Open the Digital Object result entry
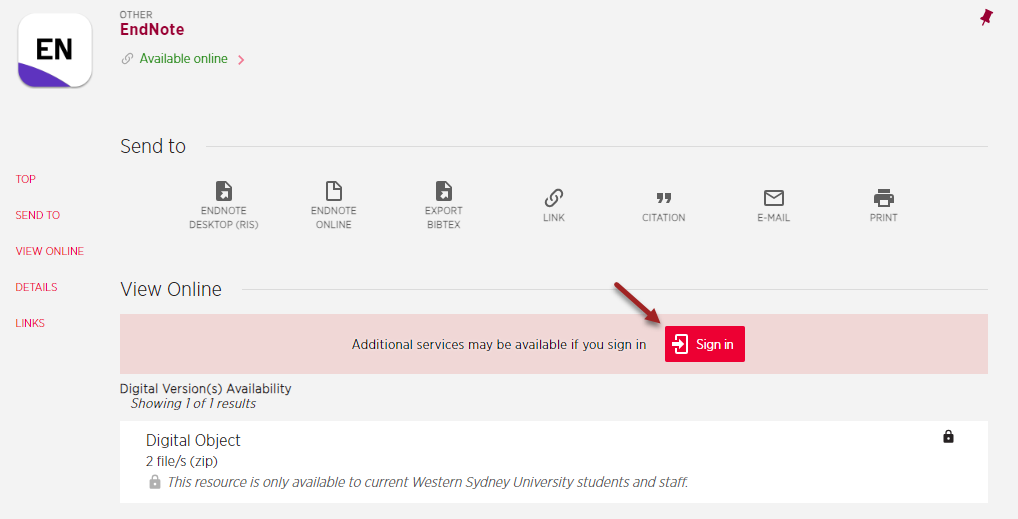 coord(193,441)
